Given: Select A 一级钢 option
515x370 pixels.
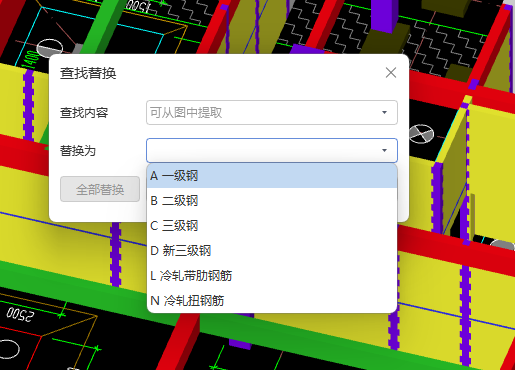Looking at the screenshot, I should tap(272, 176).
